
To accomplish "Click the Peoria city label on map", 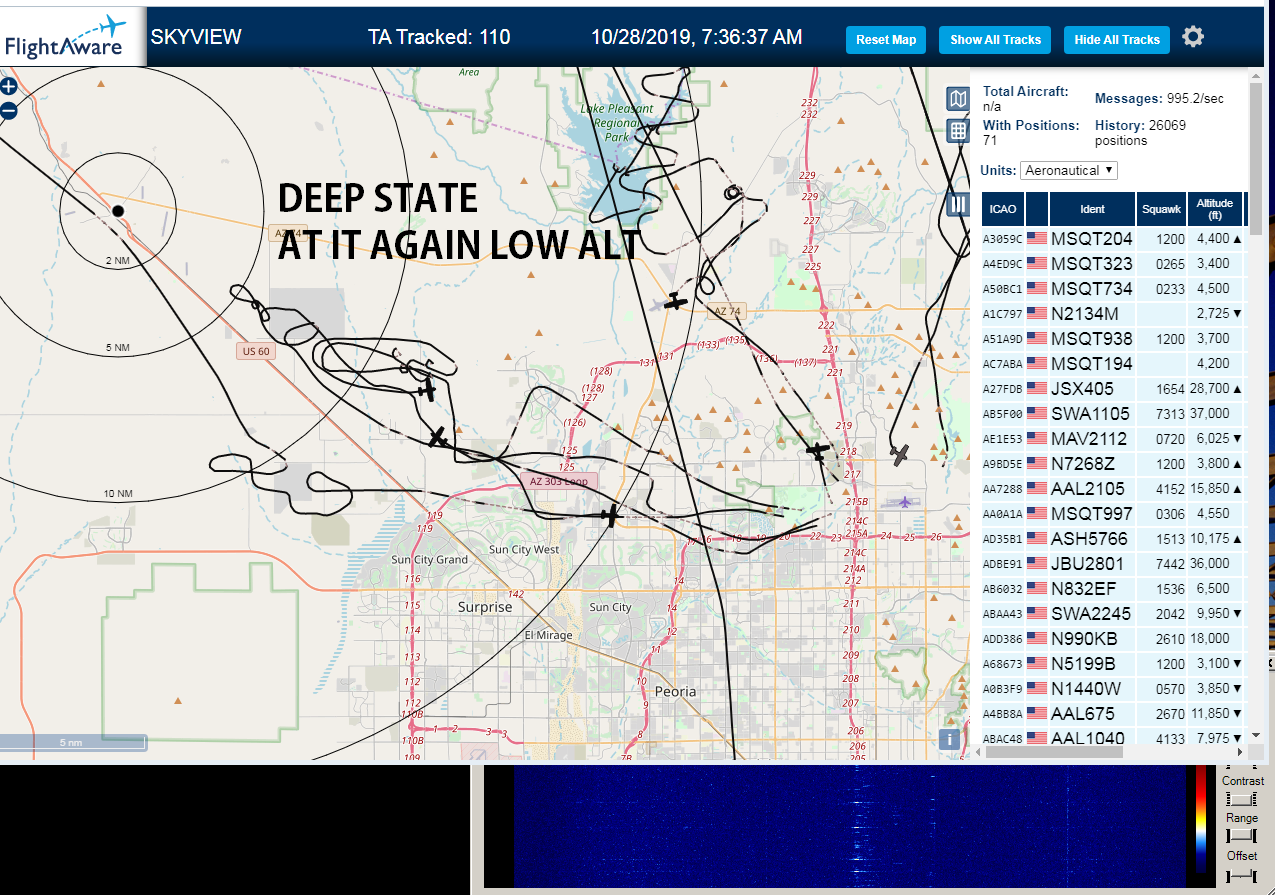I will coord(675,691).
